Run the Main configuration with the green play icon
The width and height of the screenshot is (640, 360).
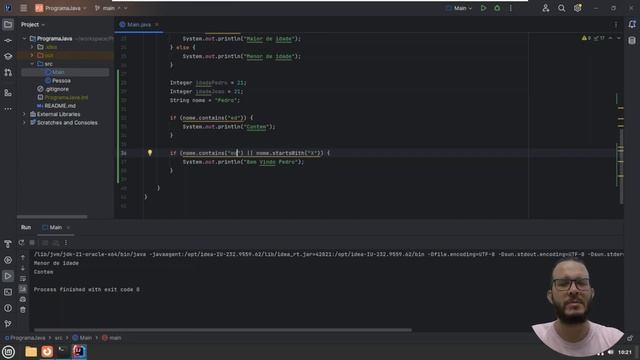click(483, 8)
